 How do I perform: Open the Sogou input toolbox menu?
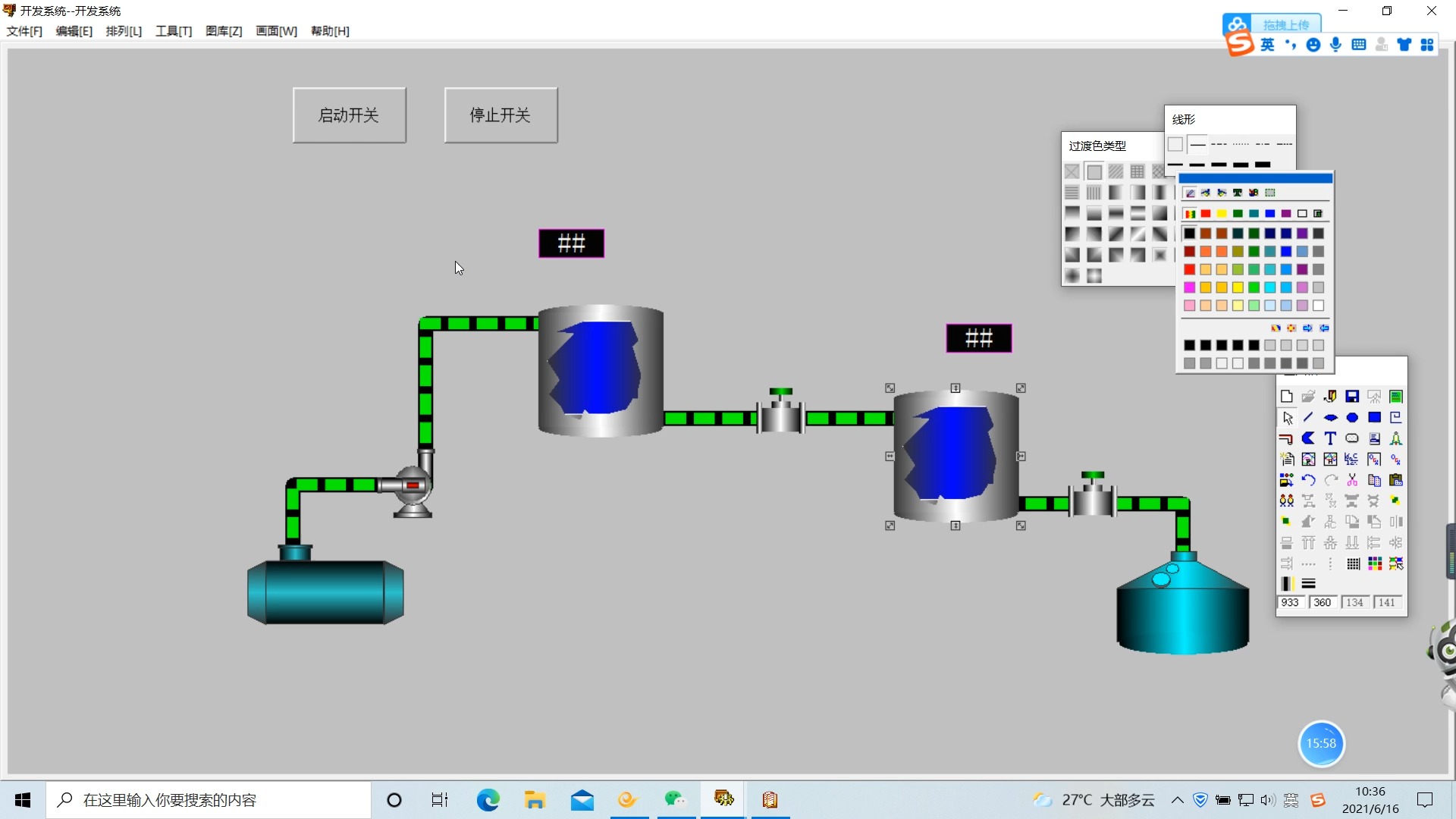pos(1427,45)
